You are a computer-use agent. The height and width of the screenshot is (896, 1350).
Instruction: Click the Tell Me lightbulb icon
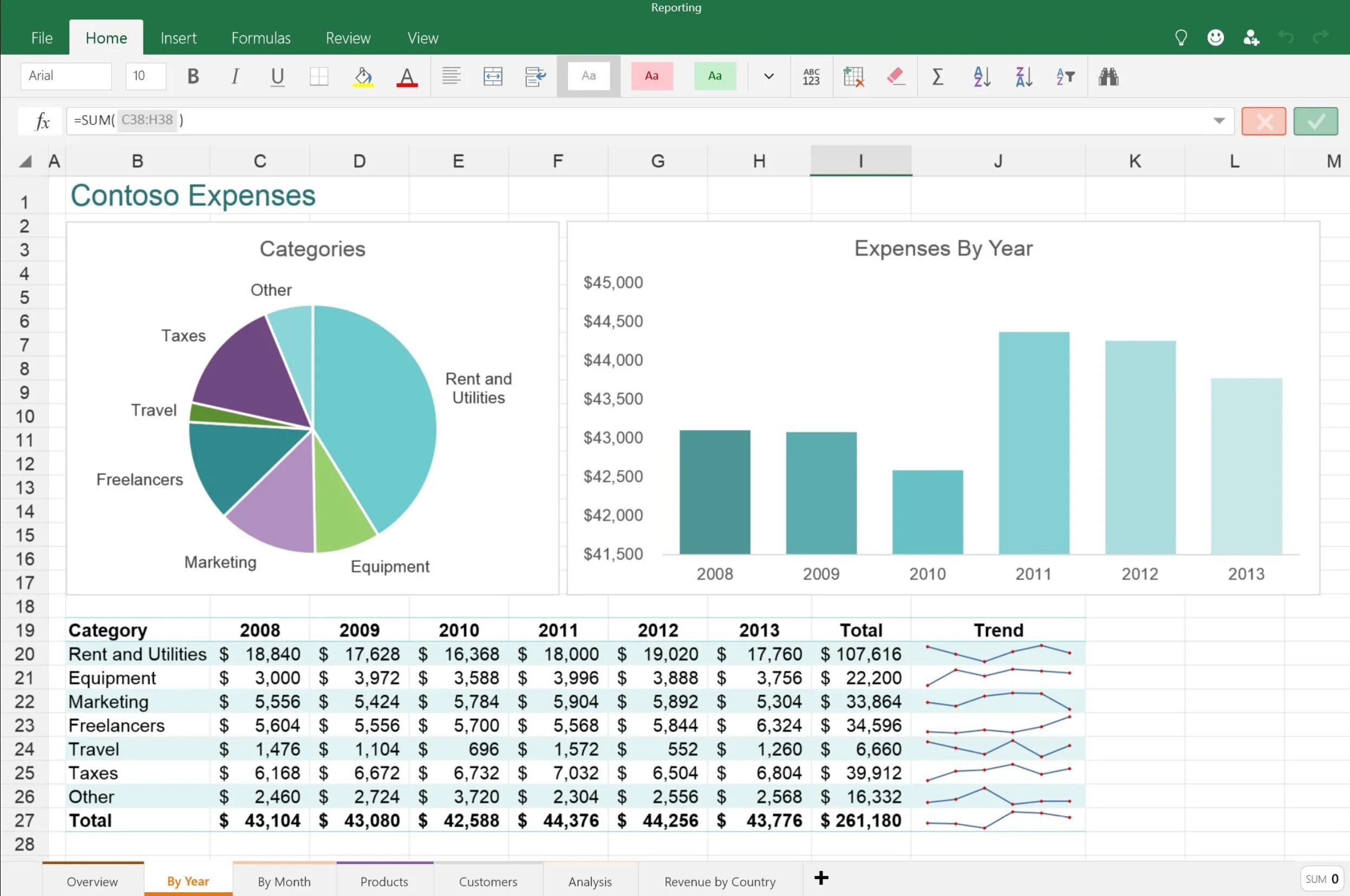(x=1181, y=38)
